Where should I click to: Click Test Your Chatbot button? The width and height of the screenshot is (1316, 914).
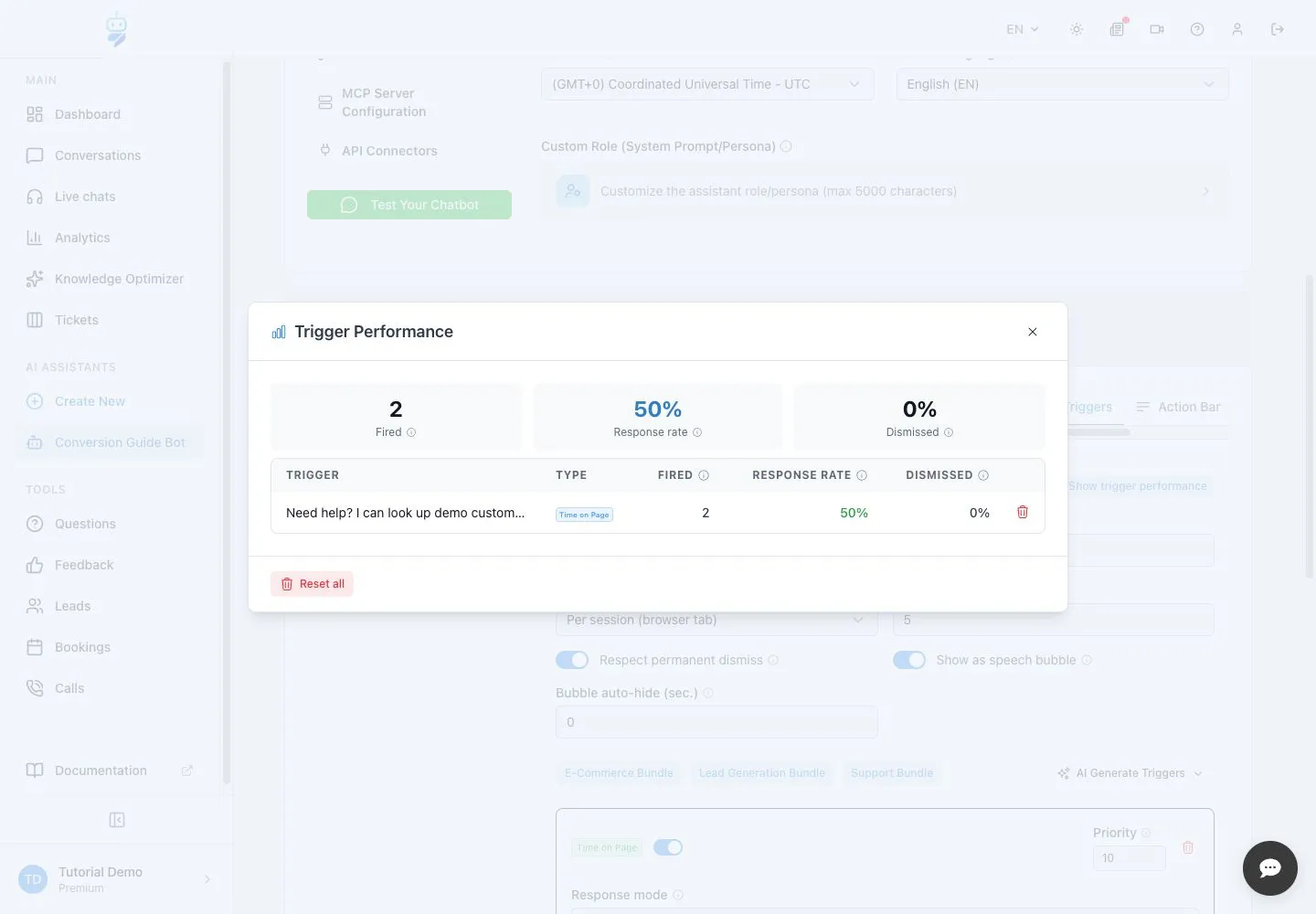pos(409,205)
